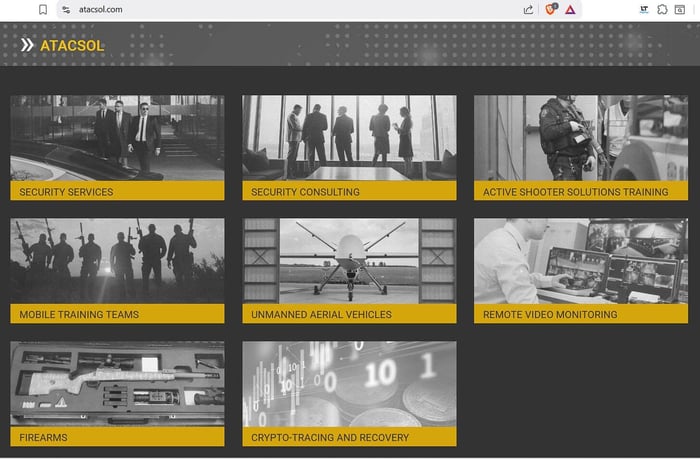Image resolution: width=700 pixels, height=459 pixels.
Task: Click the Brave Rewards triangle icon
Action: [x=570, y=9]
